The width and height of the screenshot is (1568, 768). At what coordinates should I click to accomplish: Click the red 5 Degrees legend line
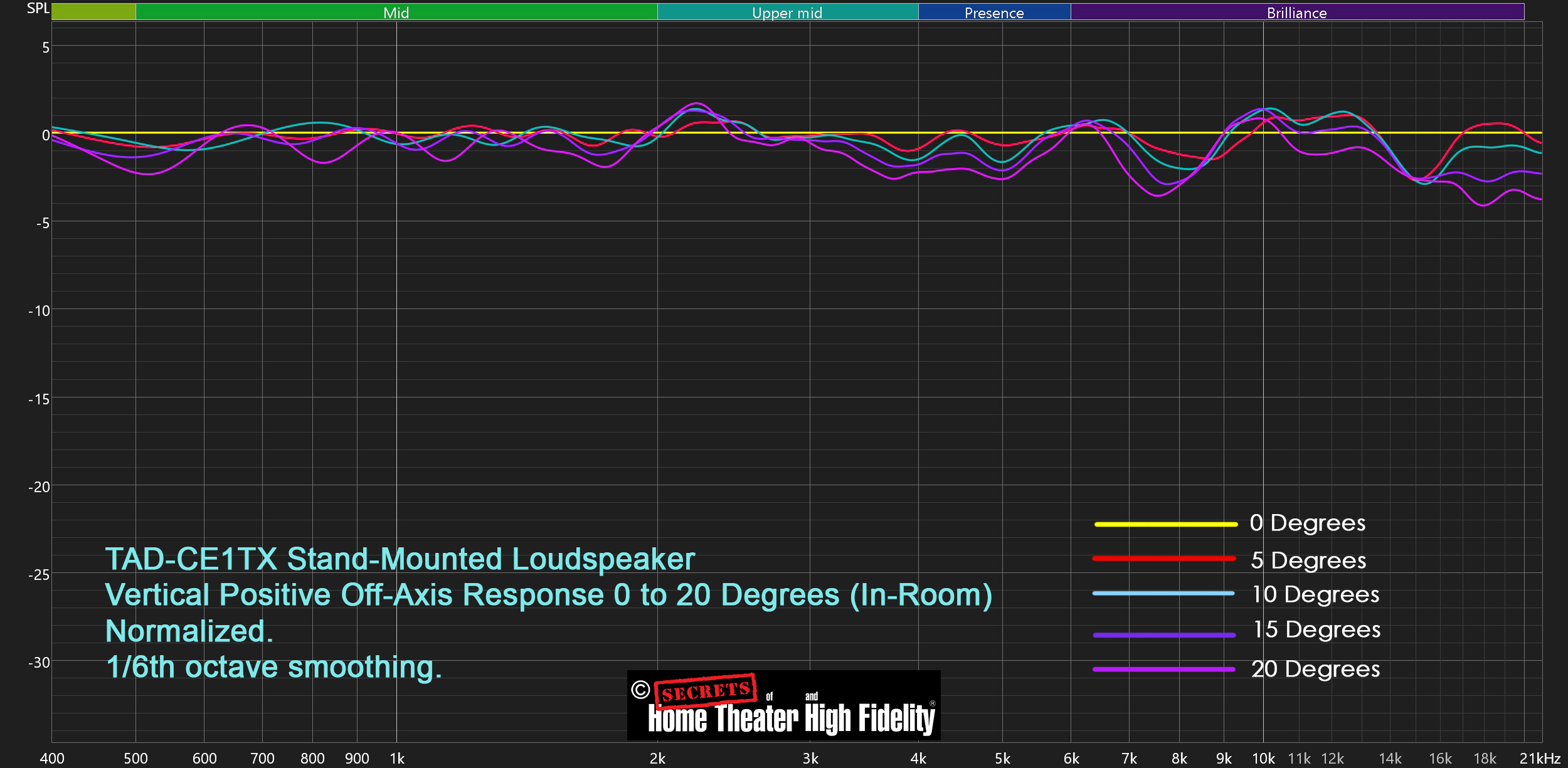(x=1164, y=558)
